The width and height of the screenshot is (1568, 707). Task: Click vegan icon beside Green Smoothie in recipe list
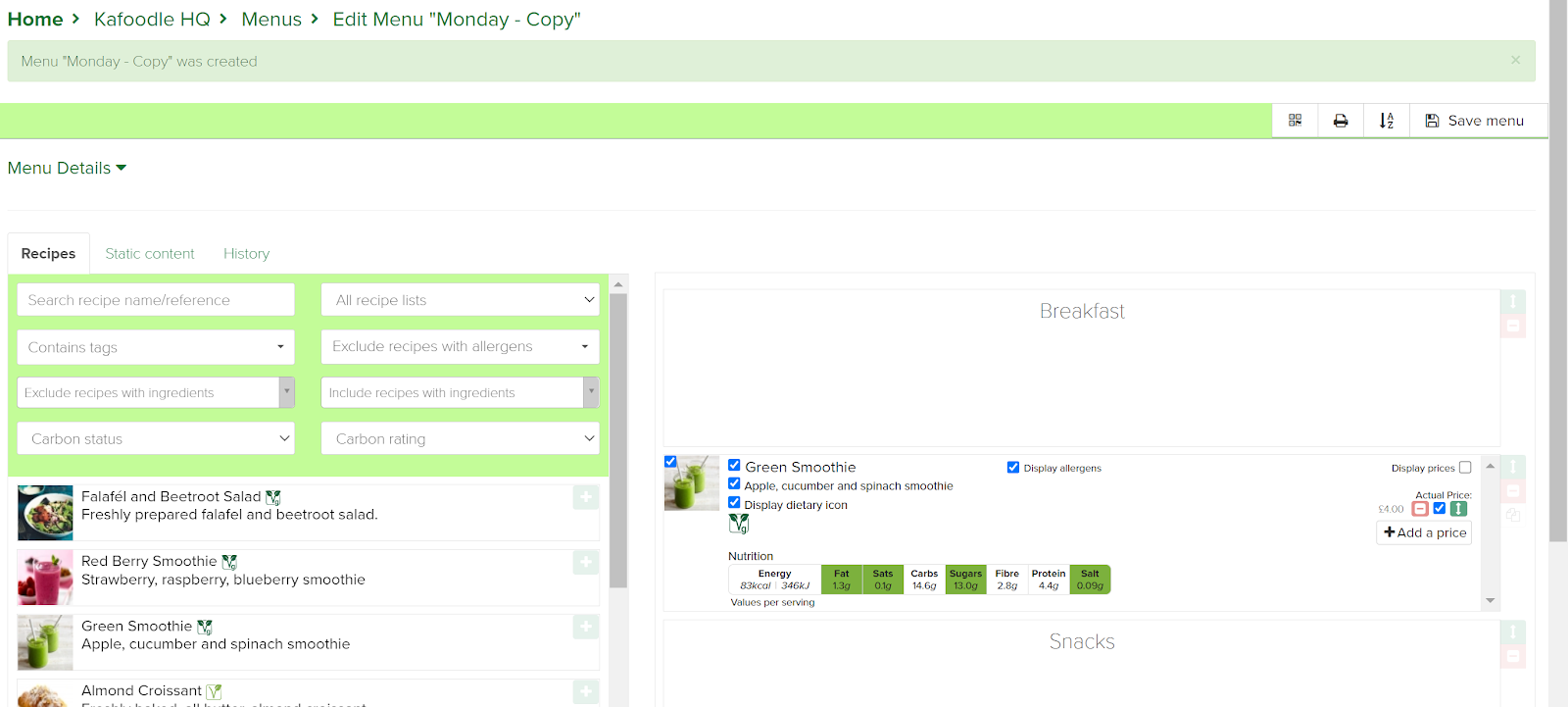click(x=205, y=628)
